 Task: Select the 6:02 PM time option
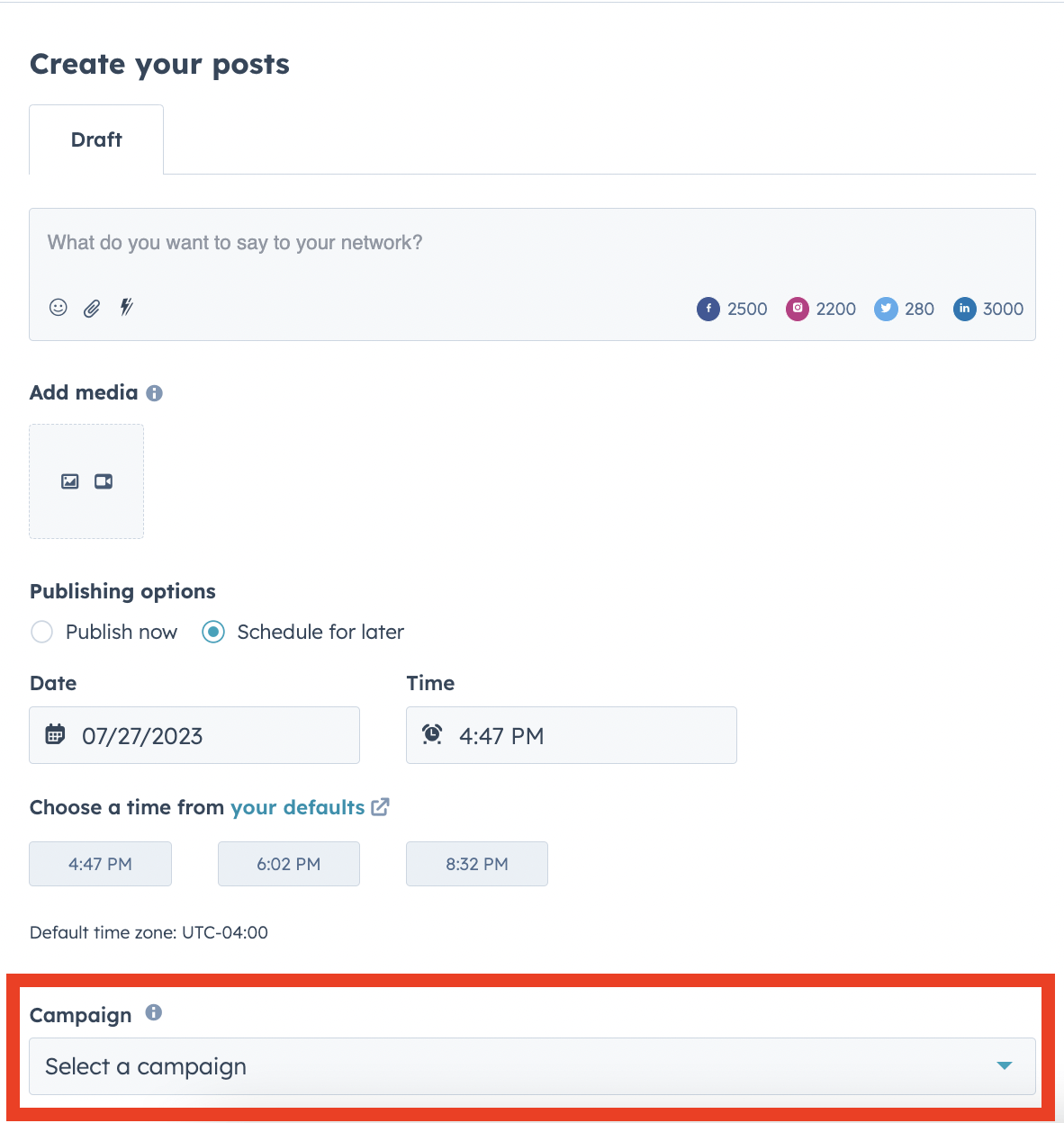click(288, 863)
